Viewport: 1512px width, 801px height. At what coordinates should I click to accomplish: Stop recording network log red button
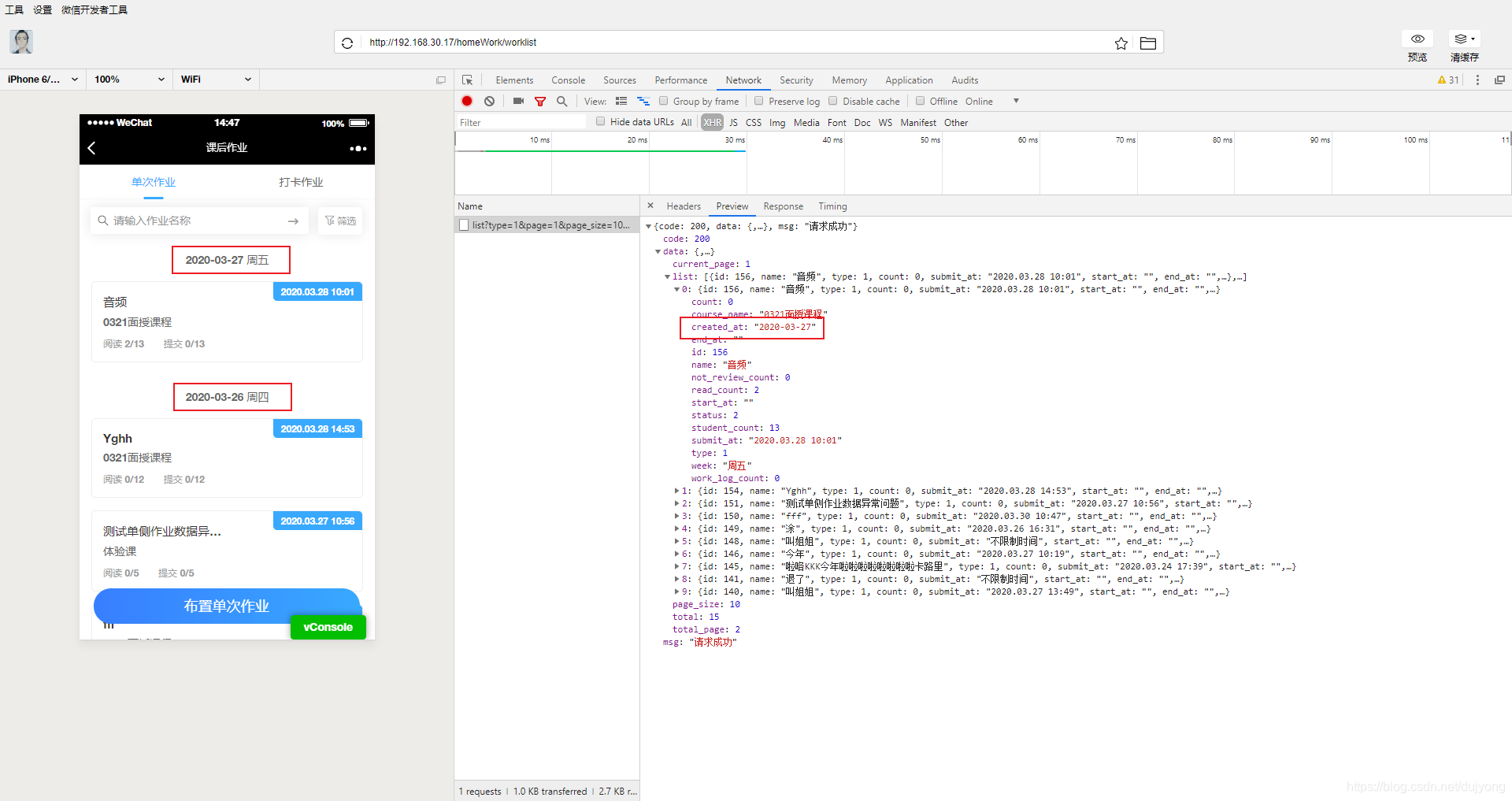(x=467, y=101)
